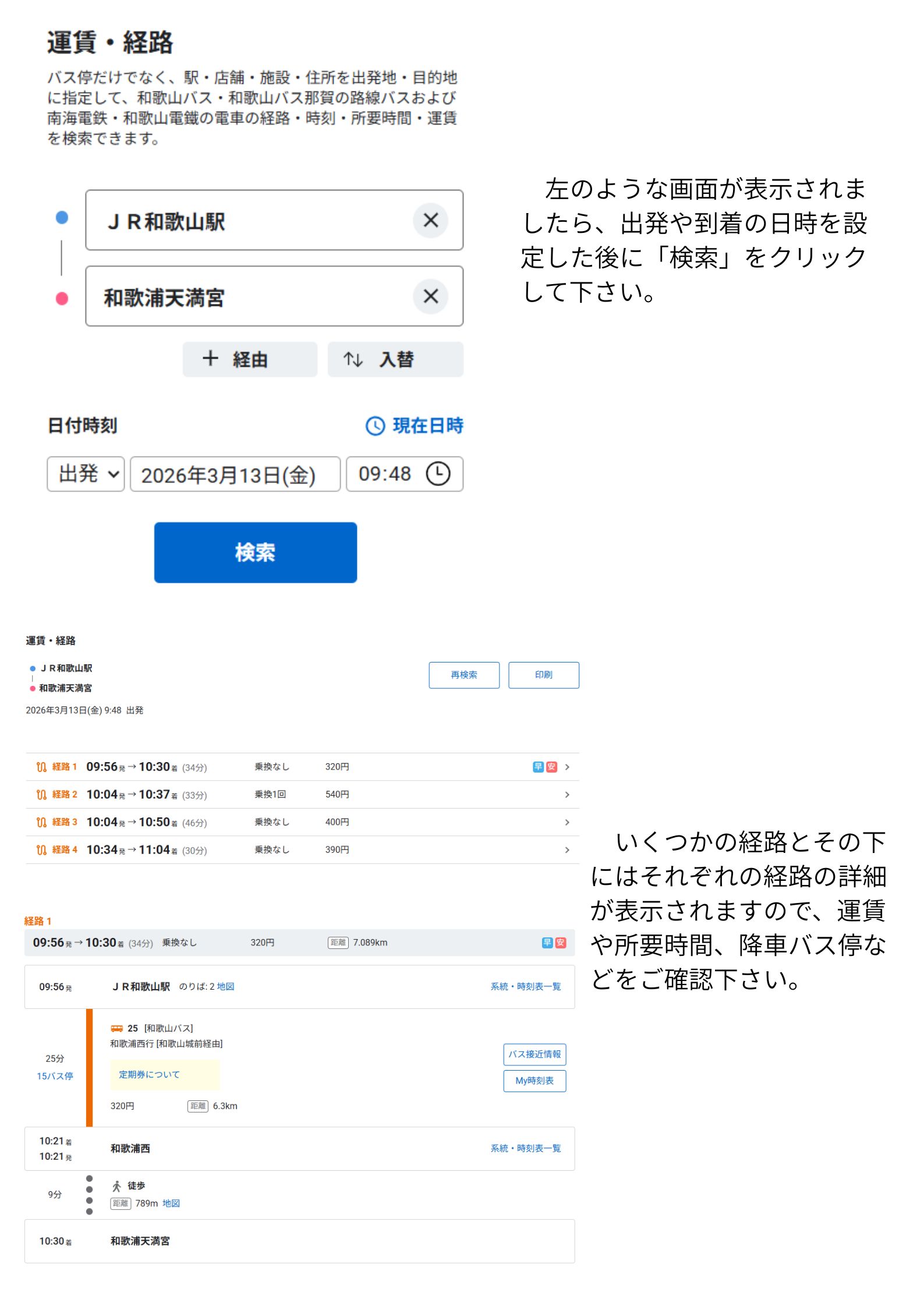Open the 出発 departure type dropdown

tap(86, 474)
